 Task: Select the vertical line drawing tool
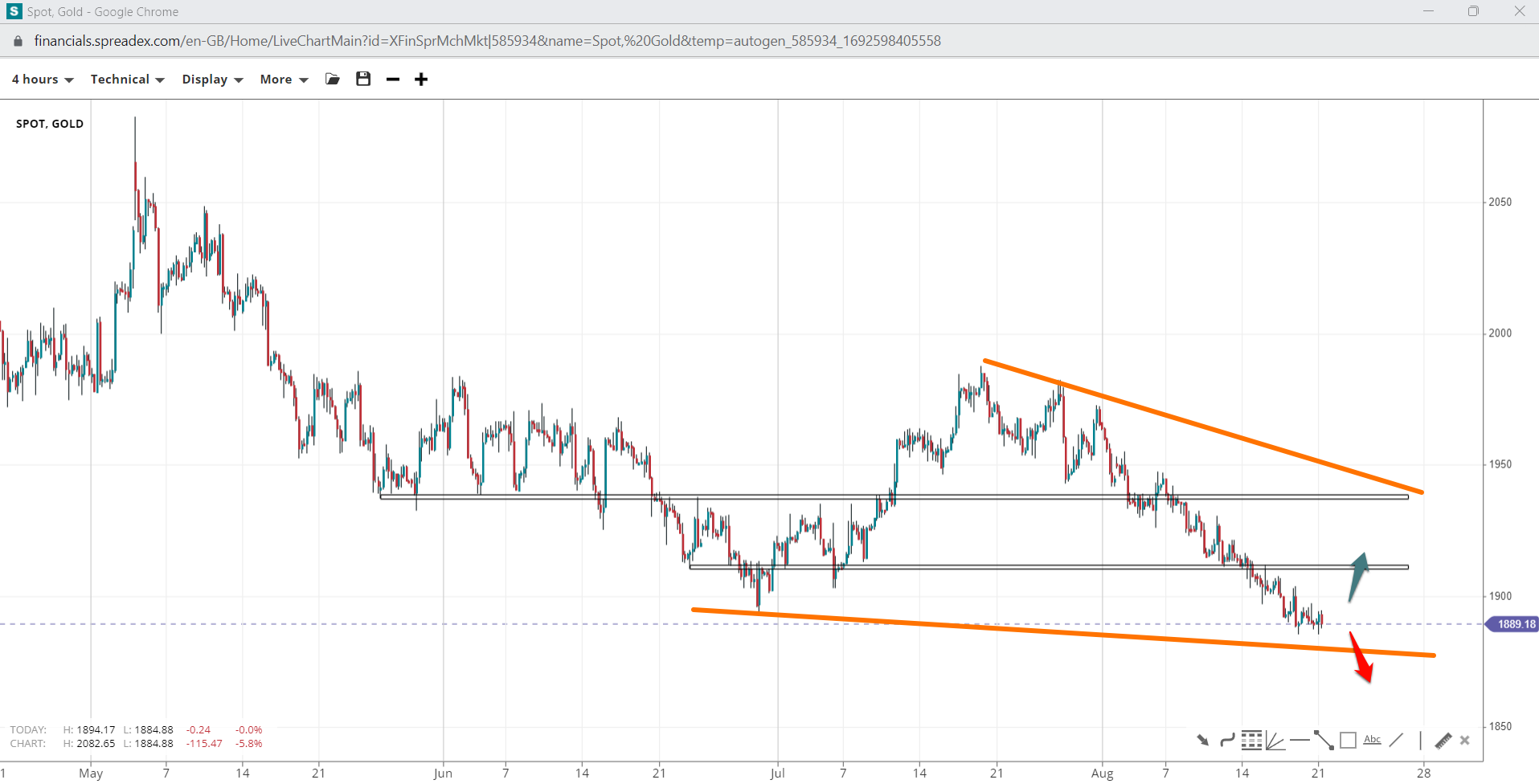[1420, 740]
